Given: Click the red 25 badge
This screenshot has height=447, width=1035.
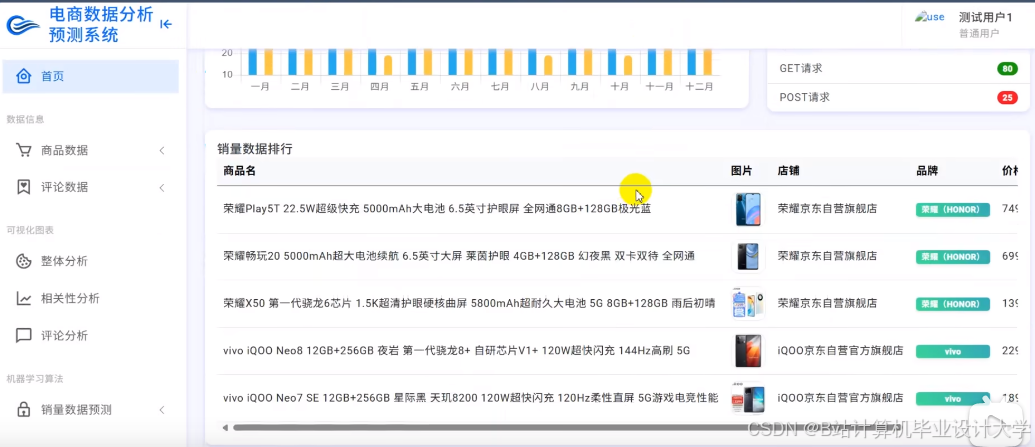Looking at the screenshot, I should pyautogui.click(x=1007, y=98).
